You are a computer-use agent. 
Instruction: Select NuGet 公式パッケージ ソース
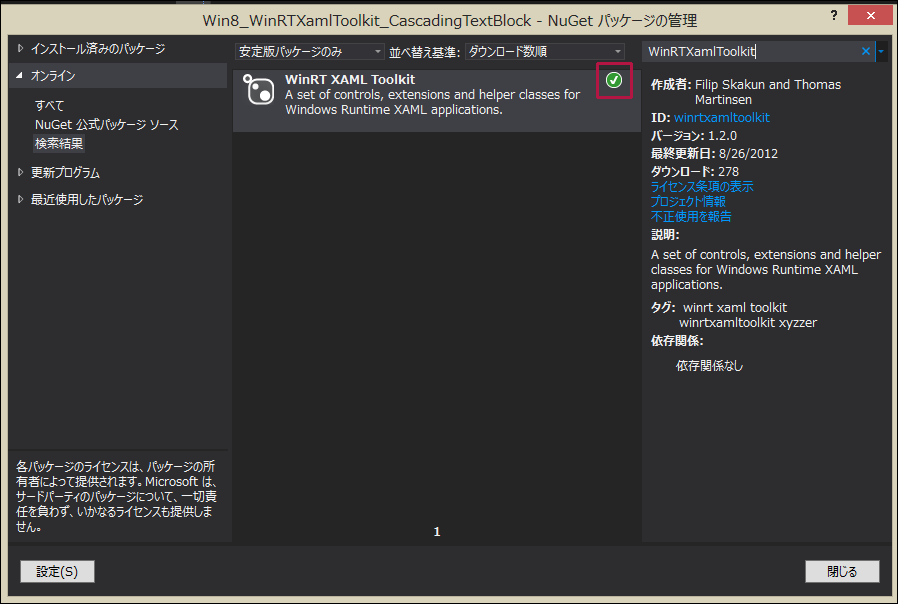coord(107,124)
